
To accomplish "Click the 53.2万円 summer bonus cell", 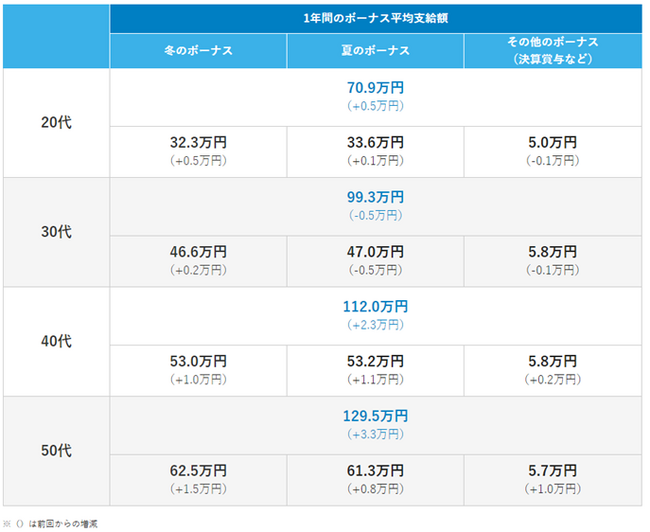I will pos(375,361).
